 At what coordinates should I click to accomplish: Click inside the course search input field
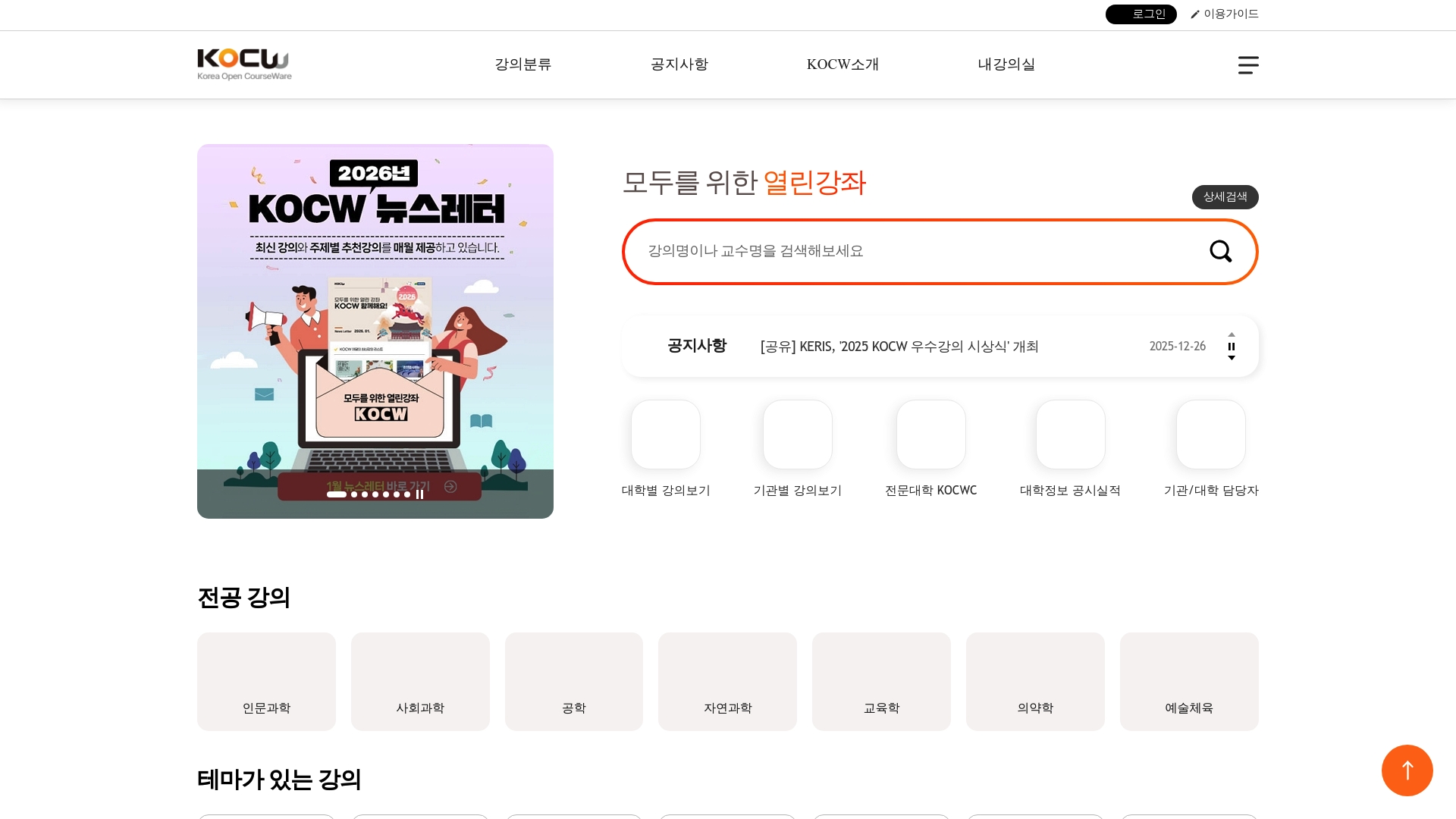point(872,251)
